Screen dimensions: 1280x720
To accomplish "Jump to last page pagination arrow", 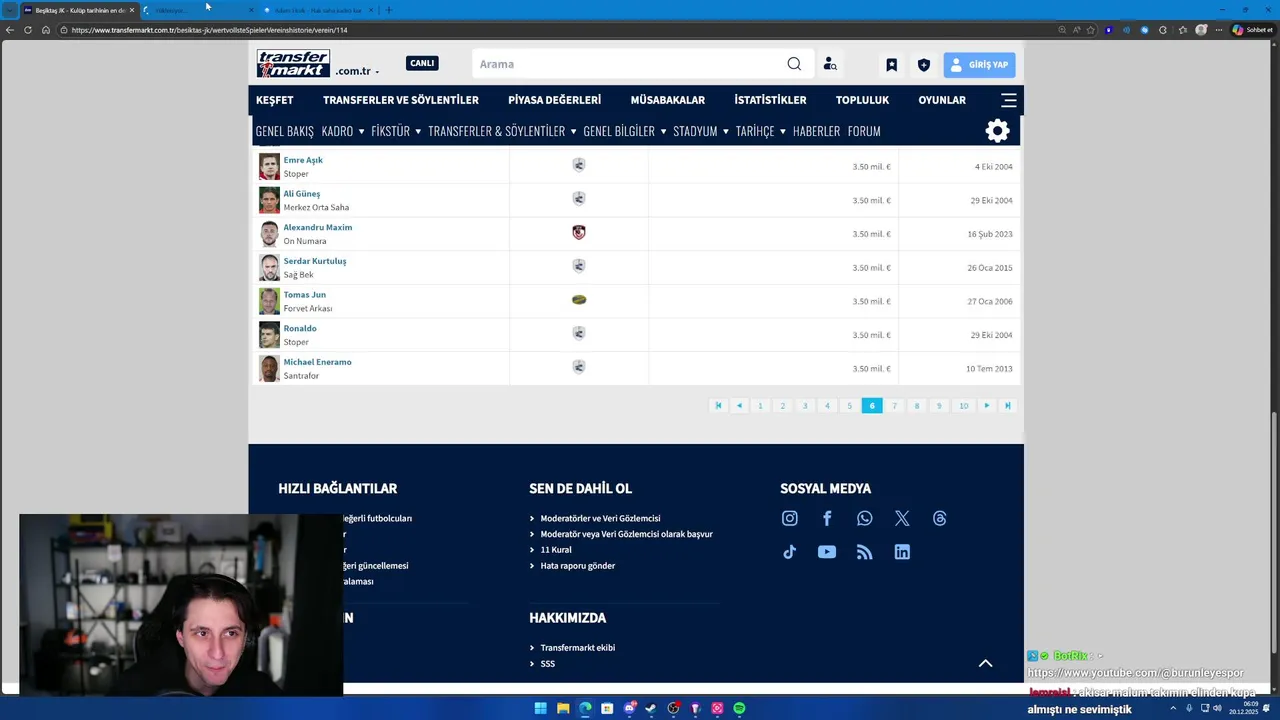I will (1008, 406).
